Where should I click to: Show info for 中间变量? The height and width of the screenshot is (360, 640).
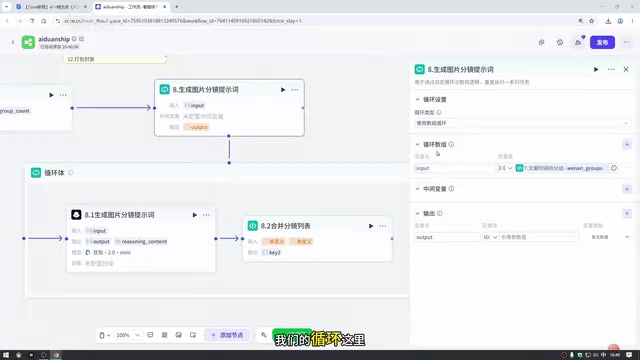(451, 189)
